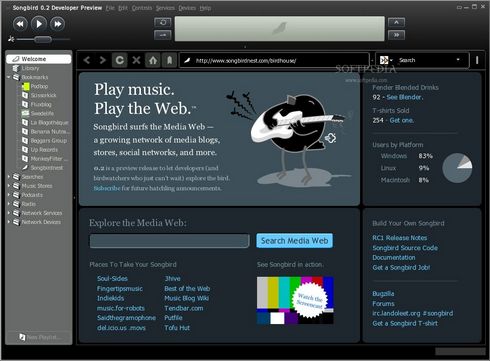Open the Bugzilla link
This screenshot has height=361, width=490.
(x=383, y=294)
